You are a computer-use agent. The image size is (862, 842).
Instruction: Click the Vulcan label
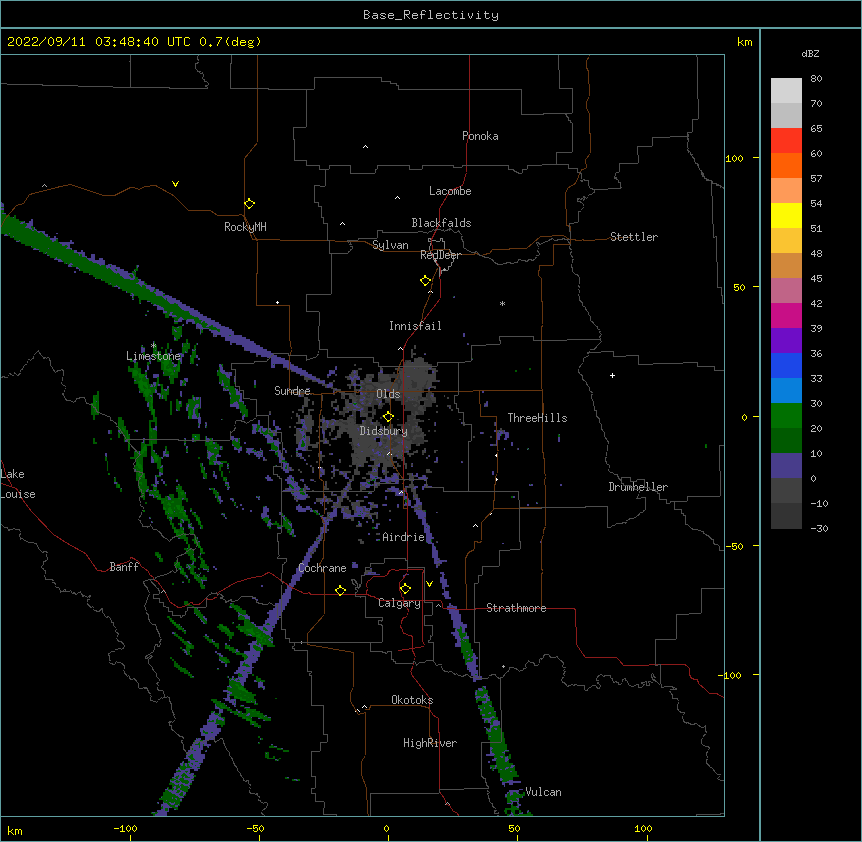[x=543, y=792]
